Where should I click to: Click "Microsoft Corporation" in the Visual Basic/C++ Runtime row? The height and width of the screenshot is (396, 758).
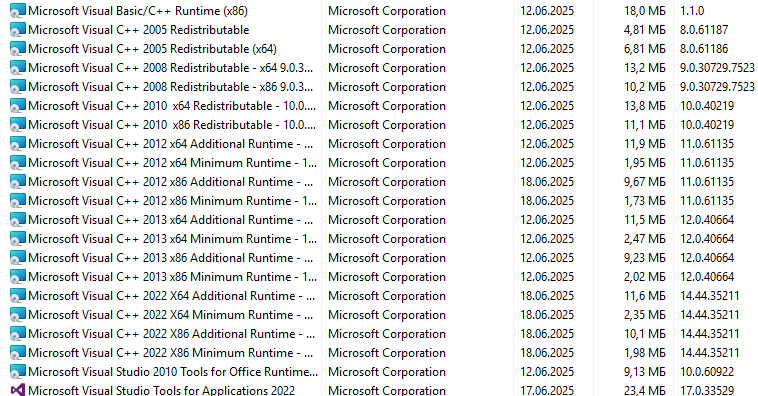pyautogui.click(x=387, y=11)
